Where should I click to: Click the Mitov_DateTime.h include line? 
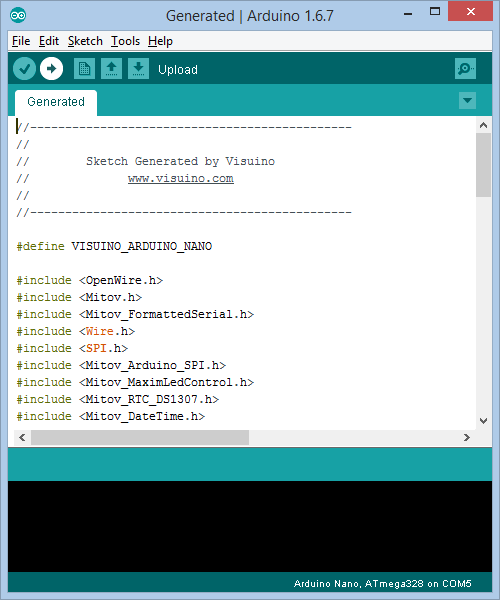pyautogui.click(x=111, y=416)
